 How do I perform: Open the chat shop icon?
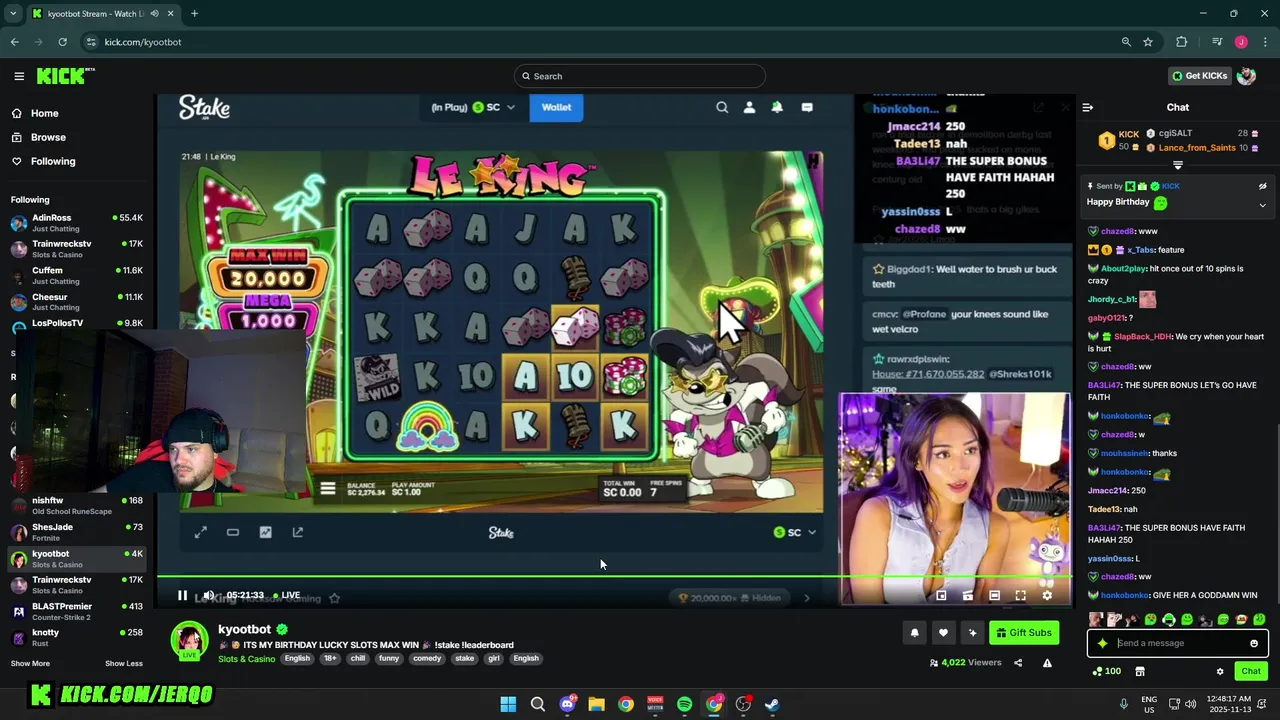click(1140, 671)
